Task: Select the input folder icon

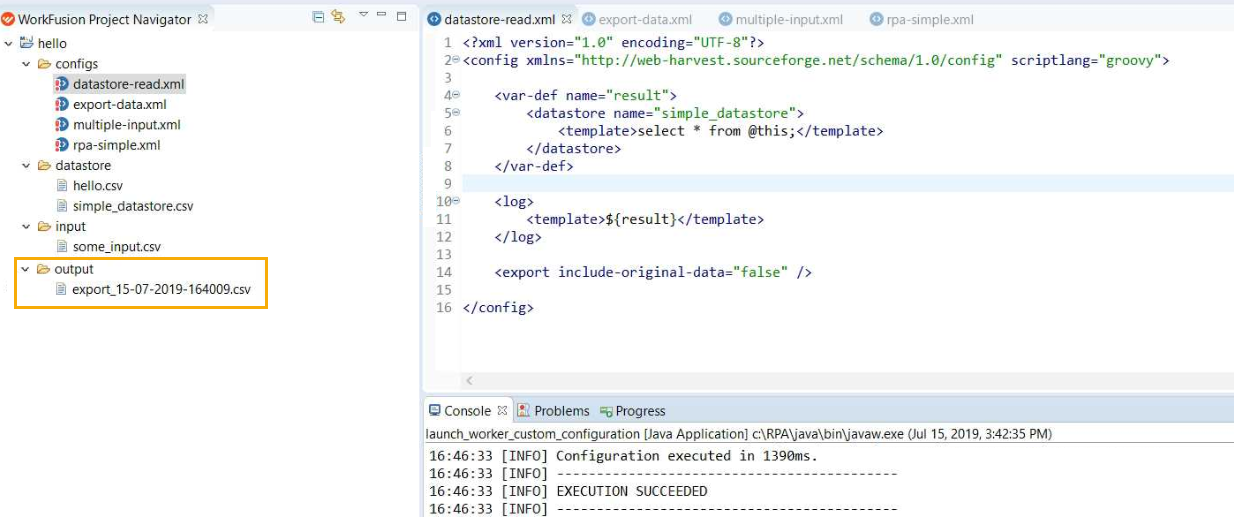Action: tap(44, 226)
